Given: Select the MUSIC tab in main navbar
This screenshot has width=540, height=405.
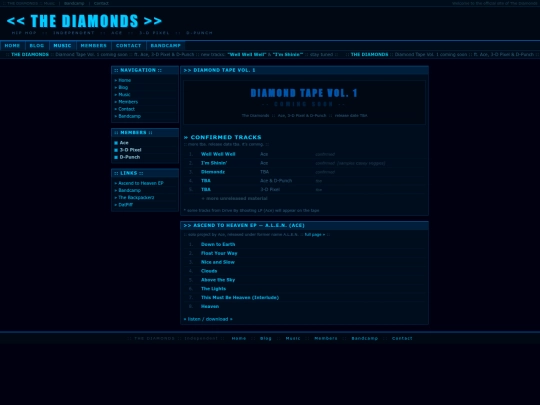Looking at the screenshot, I should pyautogui.click(x=62, y=45).
